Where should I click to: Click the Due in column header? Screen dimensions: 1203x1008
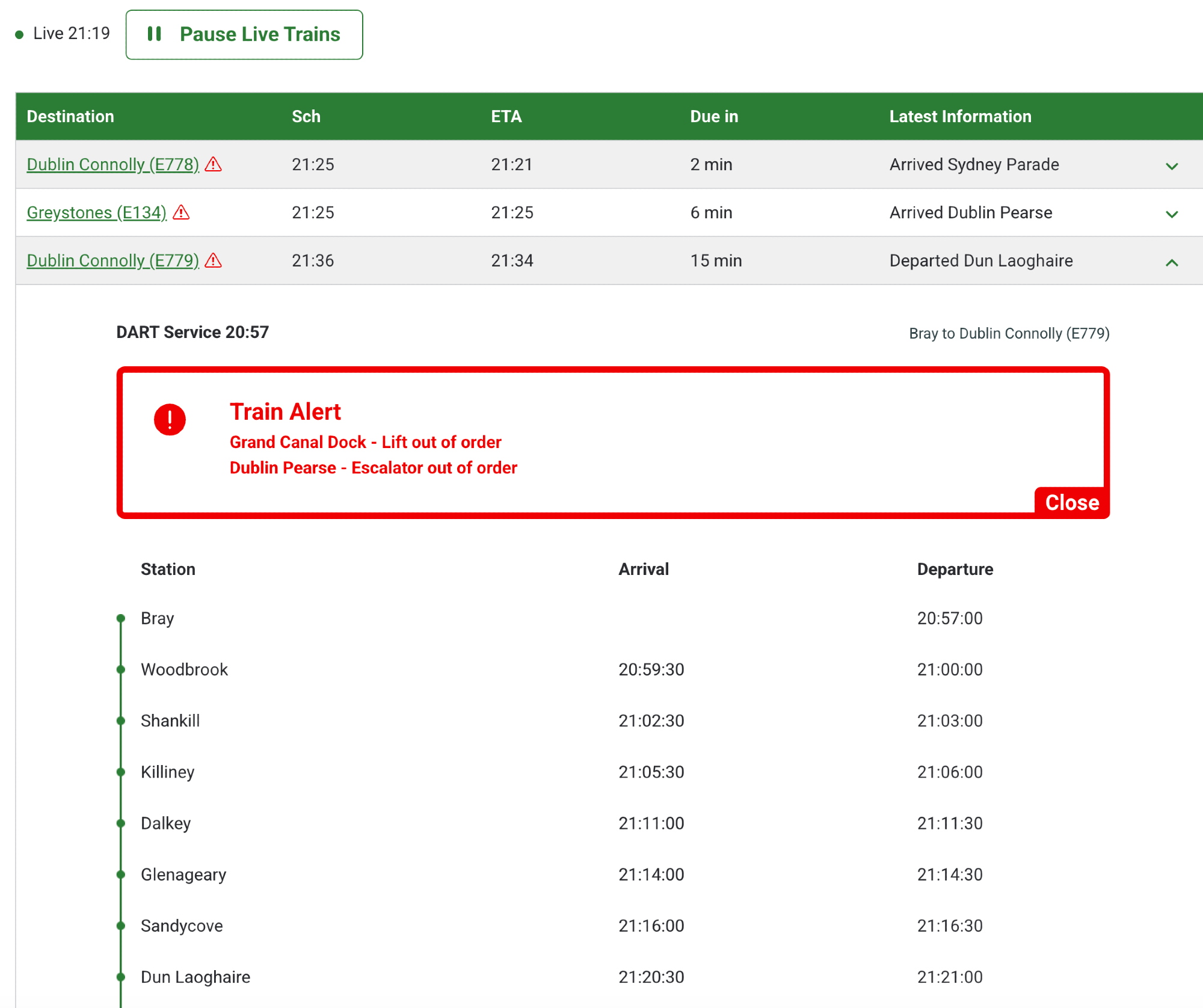point(714,116)
